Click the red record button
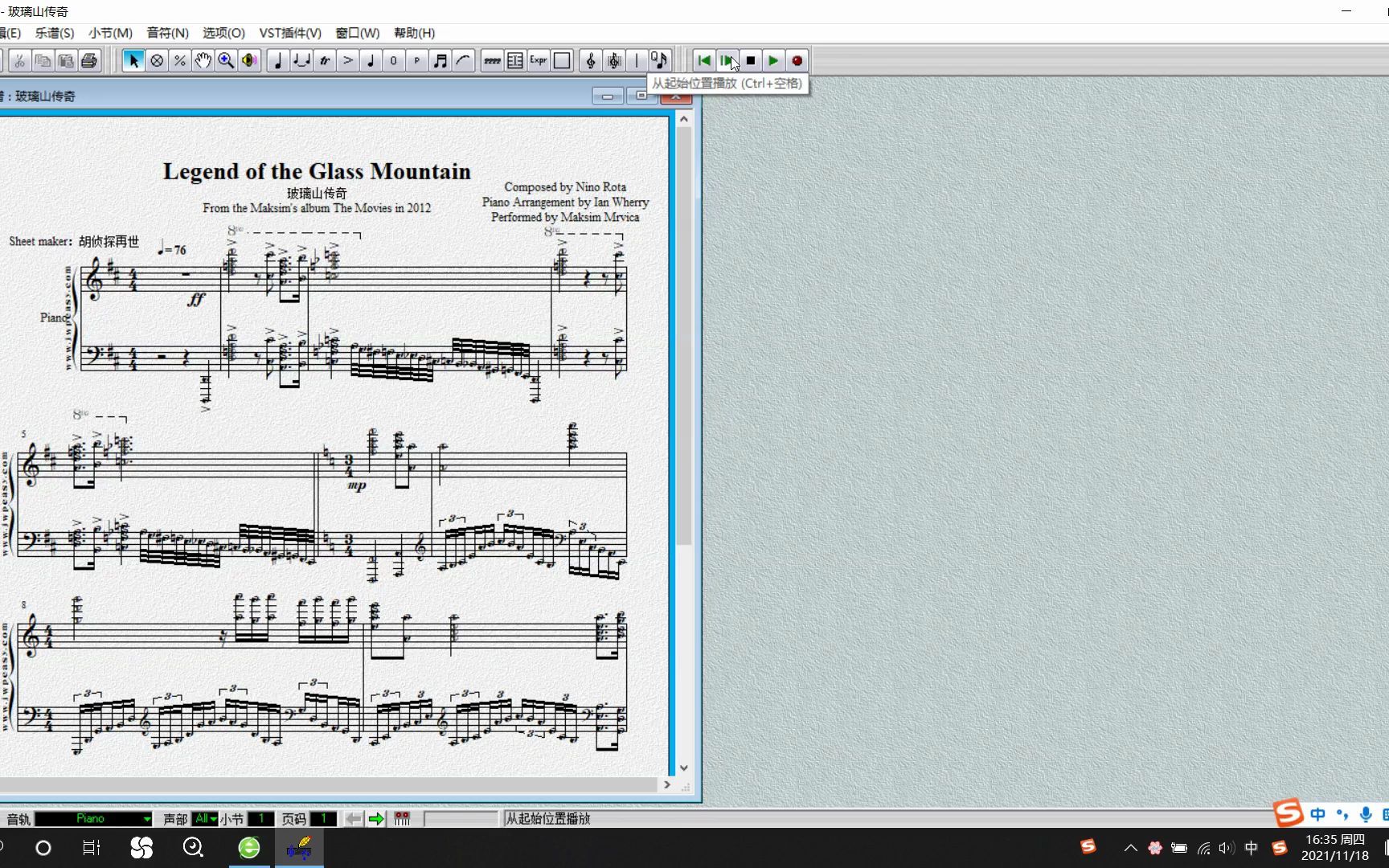 tap(797, 60)
